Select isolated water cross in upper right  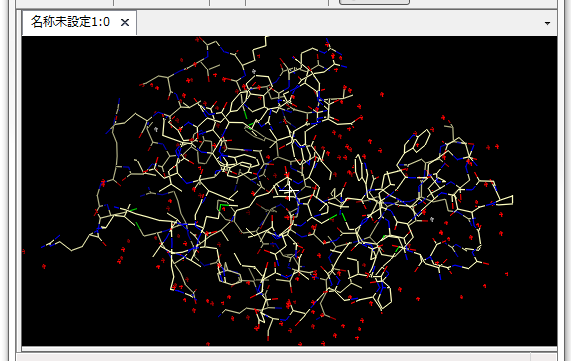(x=382, y=94)
